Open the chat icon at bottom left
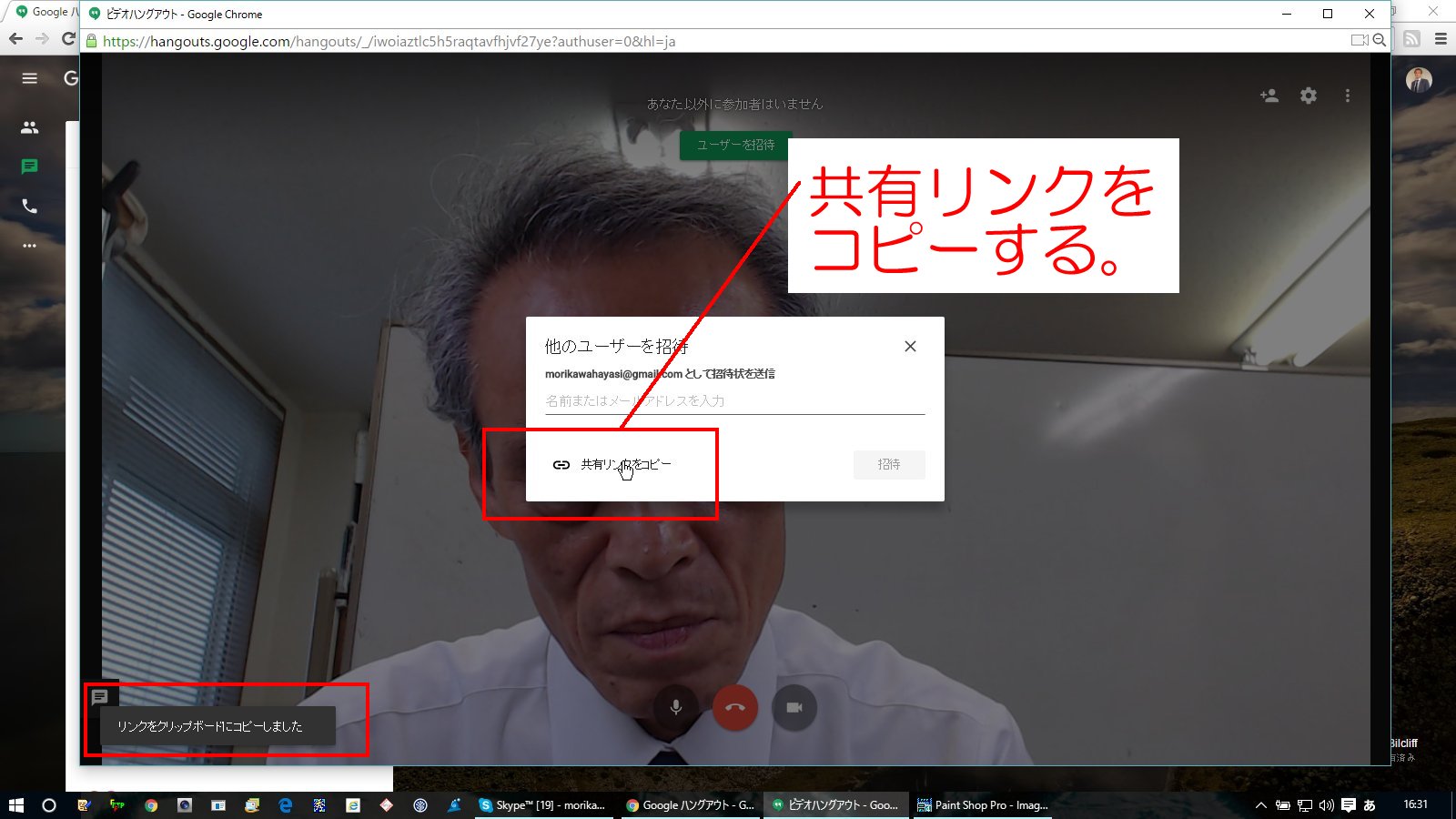 [x=100, y=697]
